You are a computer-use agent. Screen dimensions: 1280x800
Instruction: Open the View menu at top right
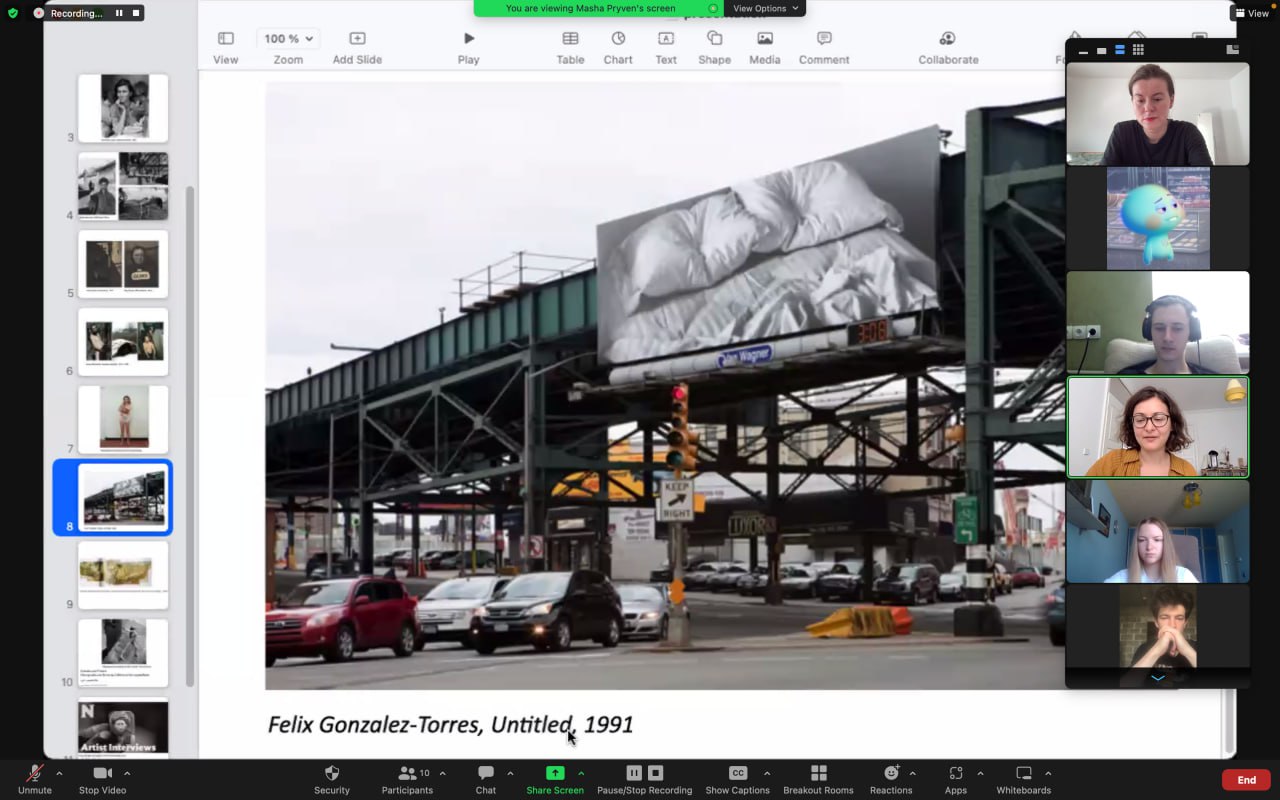[1252, 13]
